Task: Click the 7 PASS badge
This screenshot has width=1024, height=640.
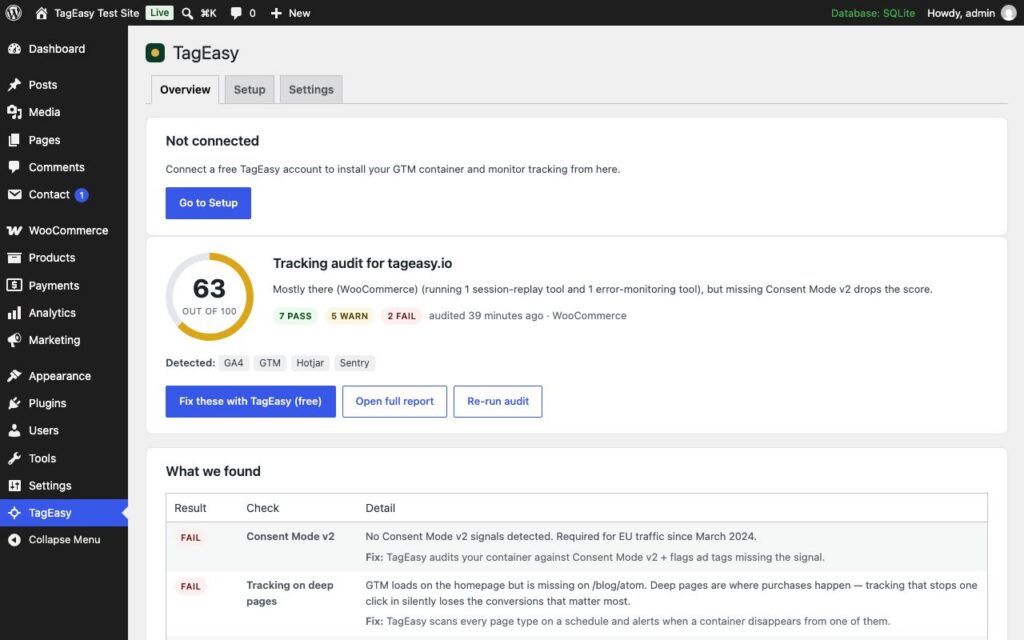Action: tap(295, 316)
